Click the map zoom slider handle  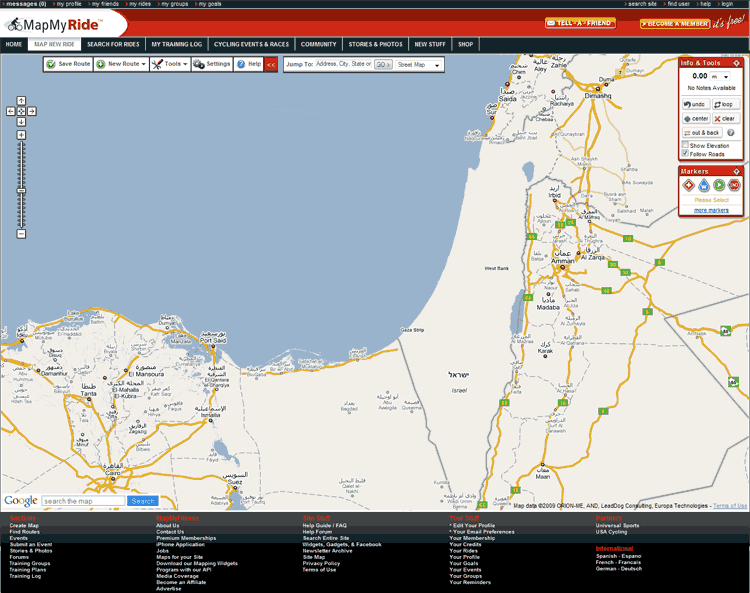point(21,191)
